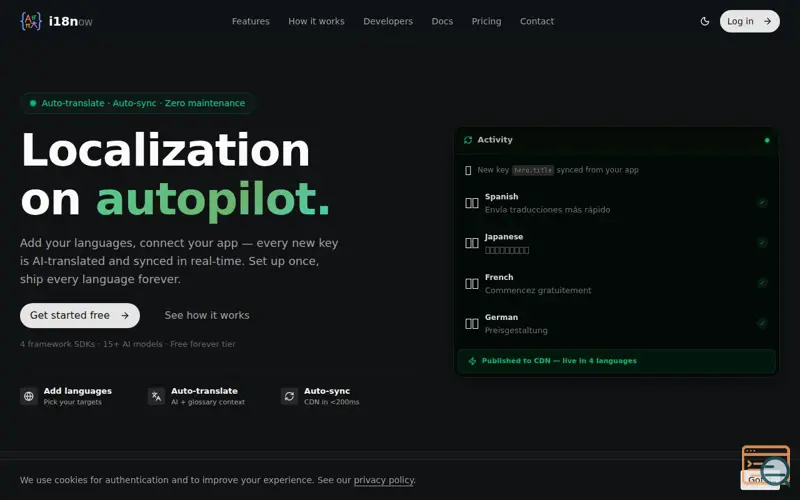Viewport: 800px width, 500px height.
Task: Click the i18now logo icon
Action: [31, 21]
